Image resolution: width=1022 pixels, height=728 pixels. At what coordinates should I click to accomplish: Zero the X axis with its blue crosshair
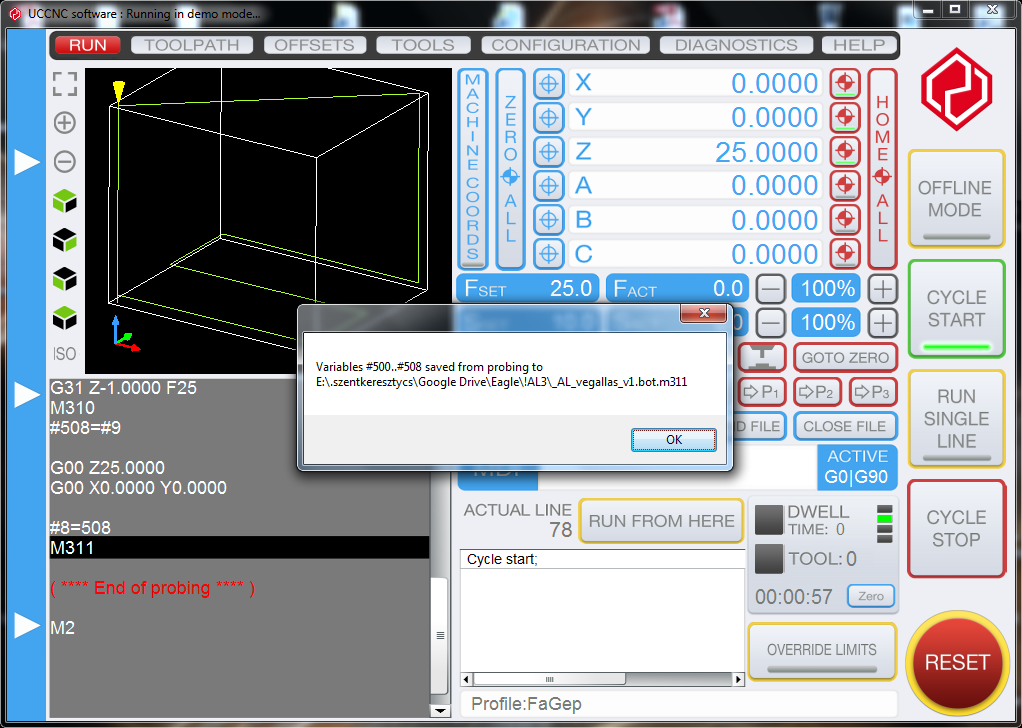[549, 83]
